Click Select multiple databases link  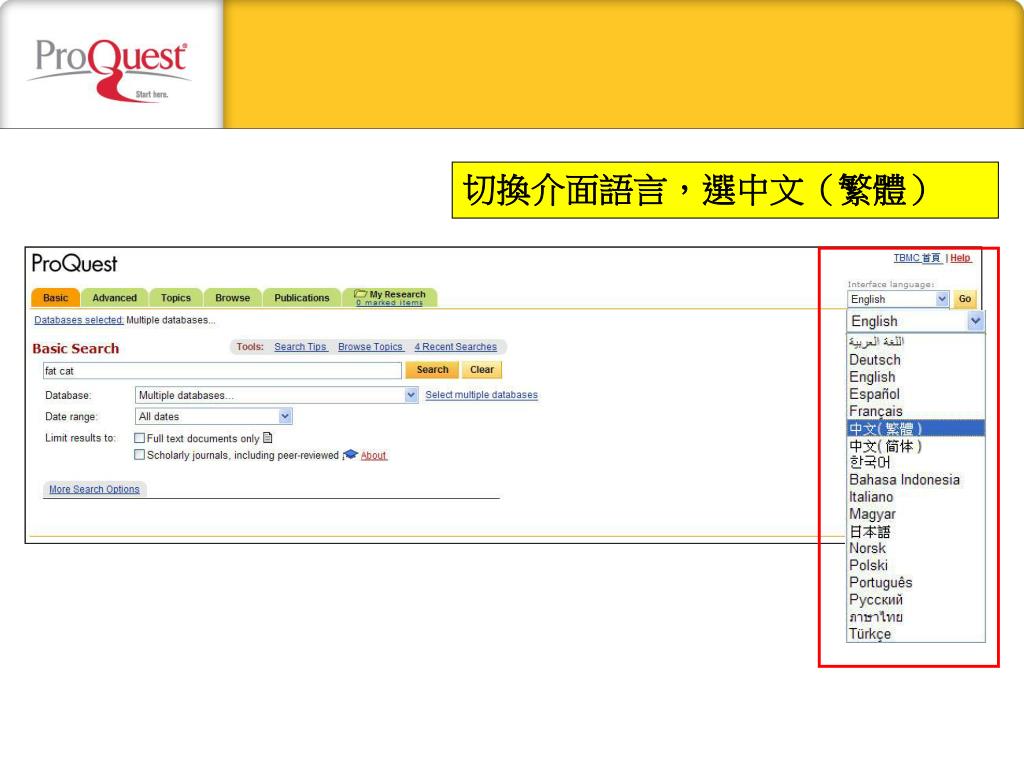pos(481,395)
